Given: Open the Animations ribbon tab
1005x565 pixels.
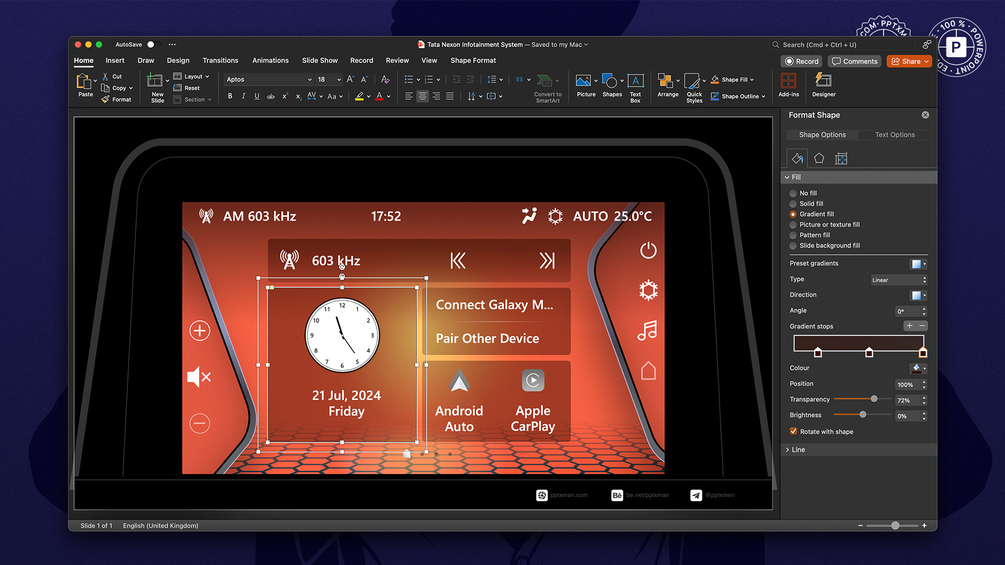Looking at the screenshot, I should coord(270,60).
